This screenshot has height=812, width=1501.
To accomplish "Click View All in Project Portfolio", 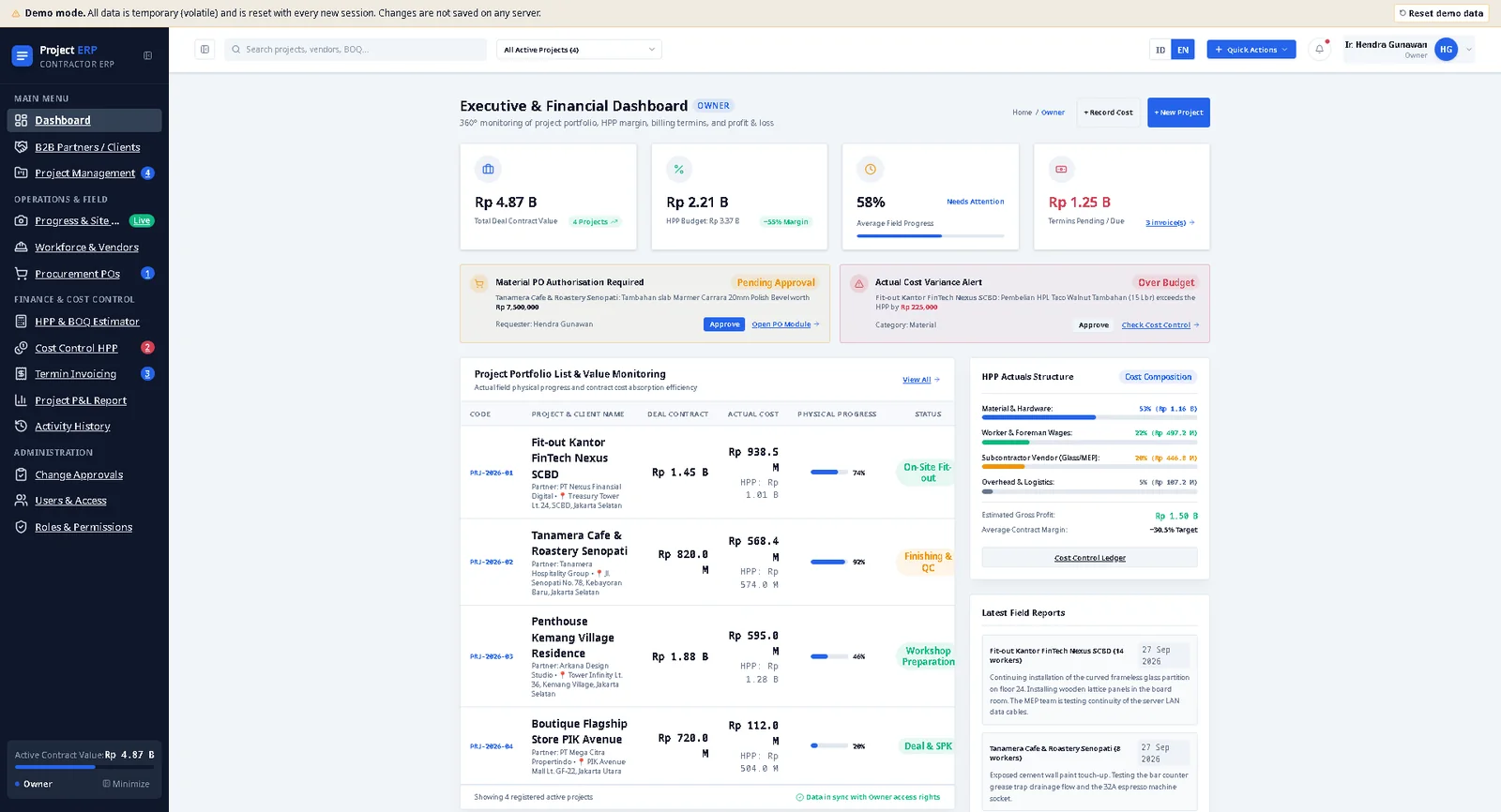I will [920, 380].
